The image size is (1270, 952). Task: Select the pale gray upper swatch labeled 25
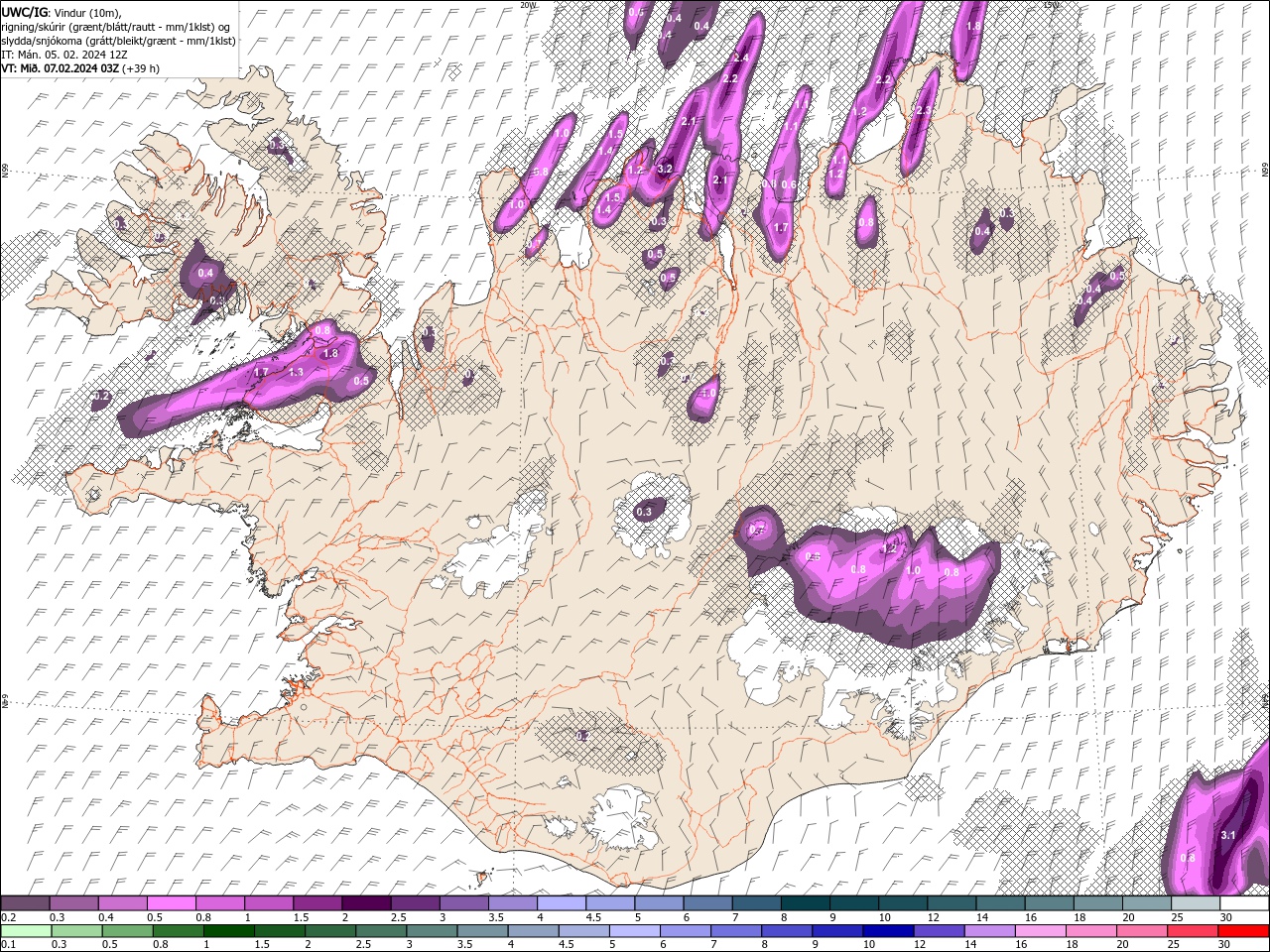point(1196,903)
